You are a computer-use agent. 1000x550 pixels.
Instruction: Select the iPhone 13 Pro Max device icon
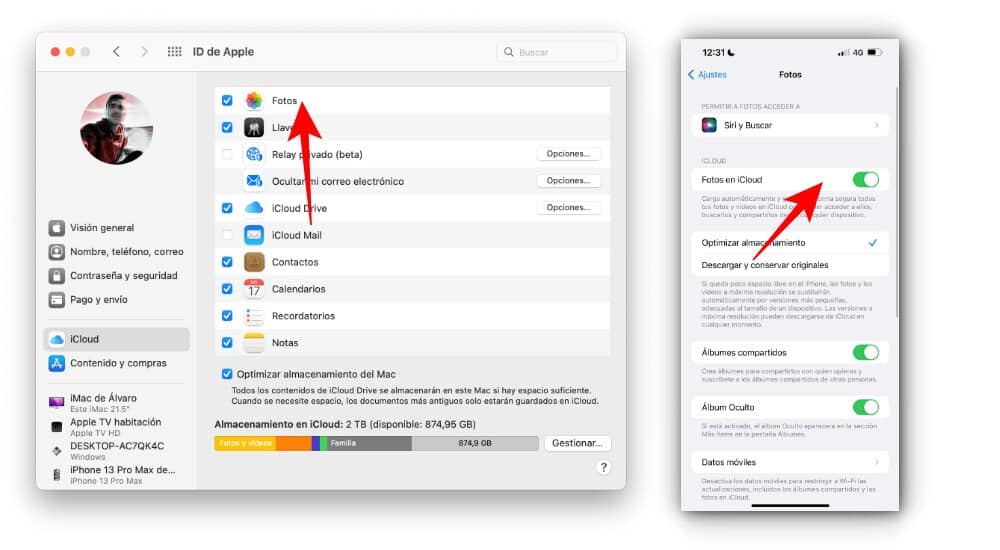[57, 475]
